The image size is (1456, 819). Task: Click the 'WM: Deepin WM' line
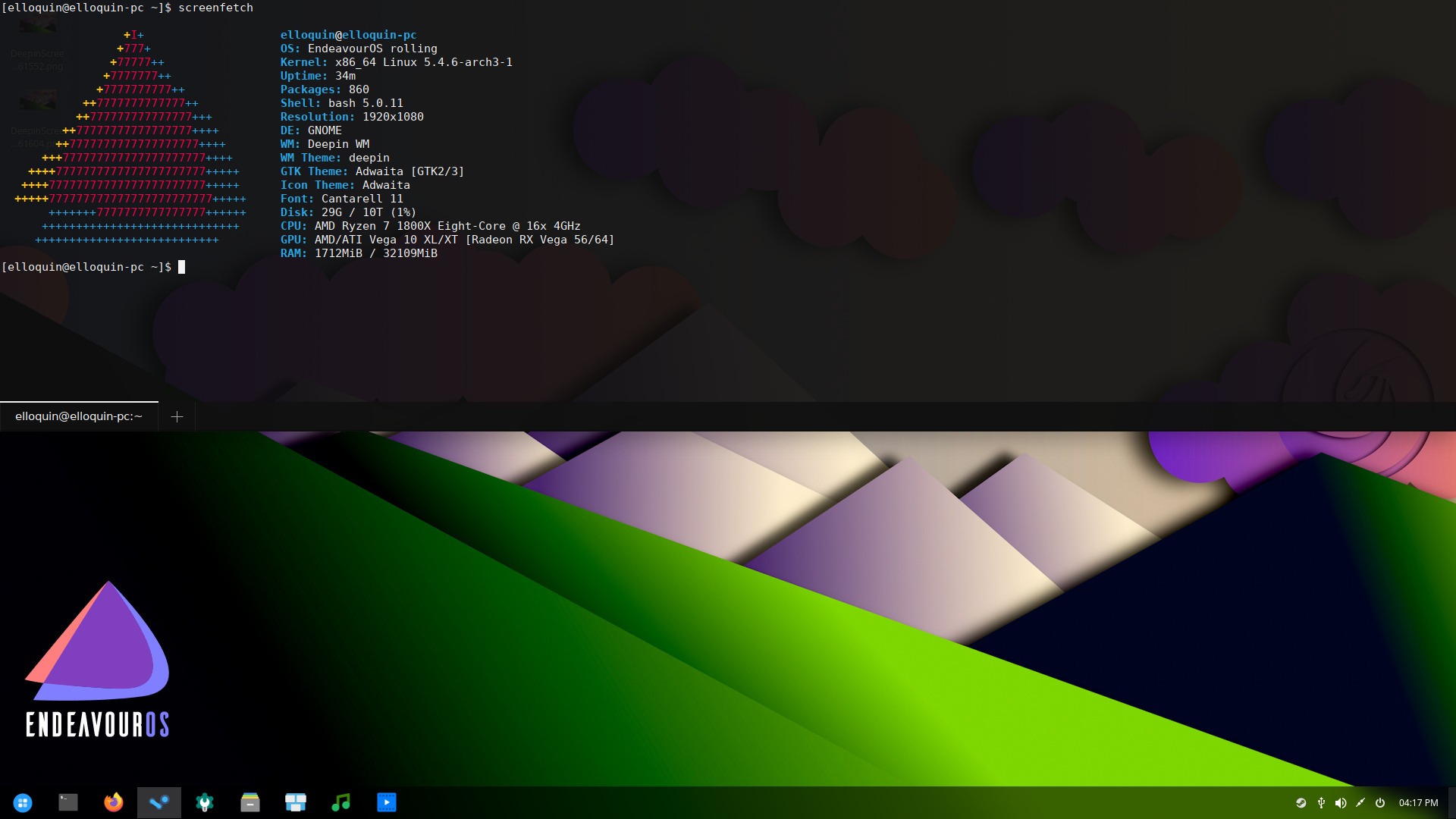(325, 144)
